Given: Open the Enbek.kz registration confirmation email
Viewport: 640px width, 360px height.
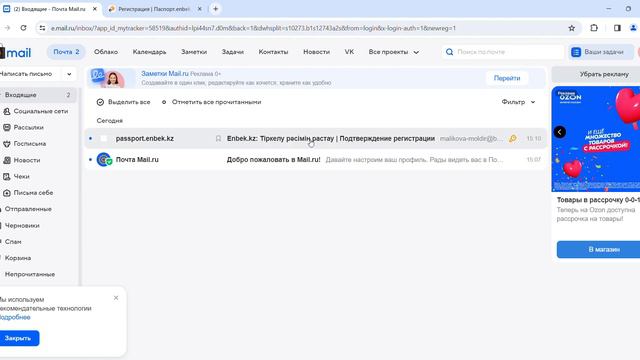Looking at the screenshot, I should pyautogui.click(x=316, y=139).
